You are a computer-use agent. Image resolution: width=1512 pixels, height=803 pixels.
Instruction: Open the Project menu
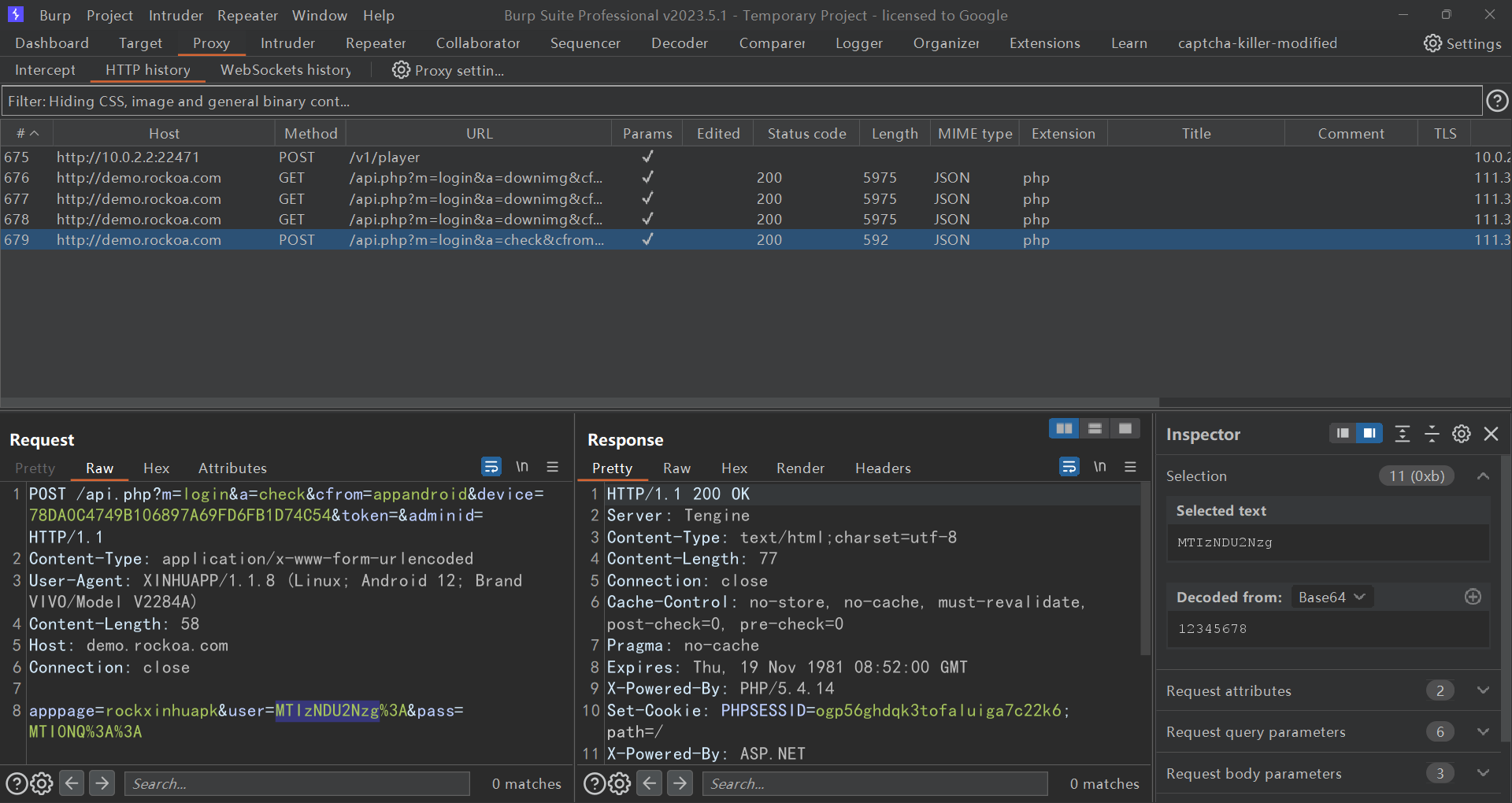point(109,15)
